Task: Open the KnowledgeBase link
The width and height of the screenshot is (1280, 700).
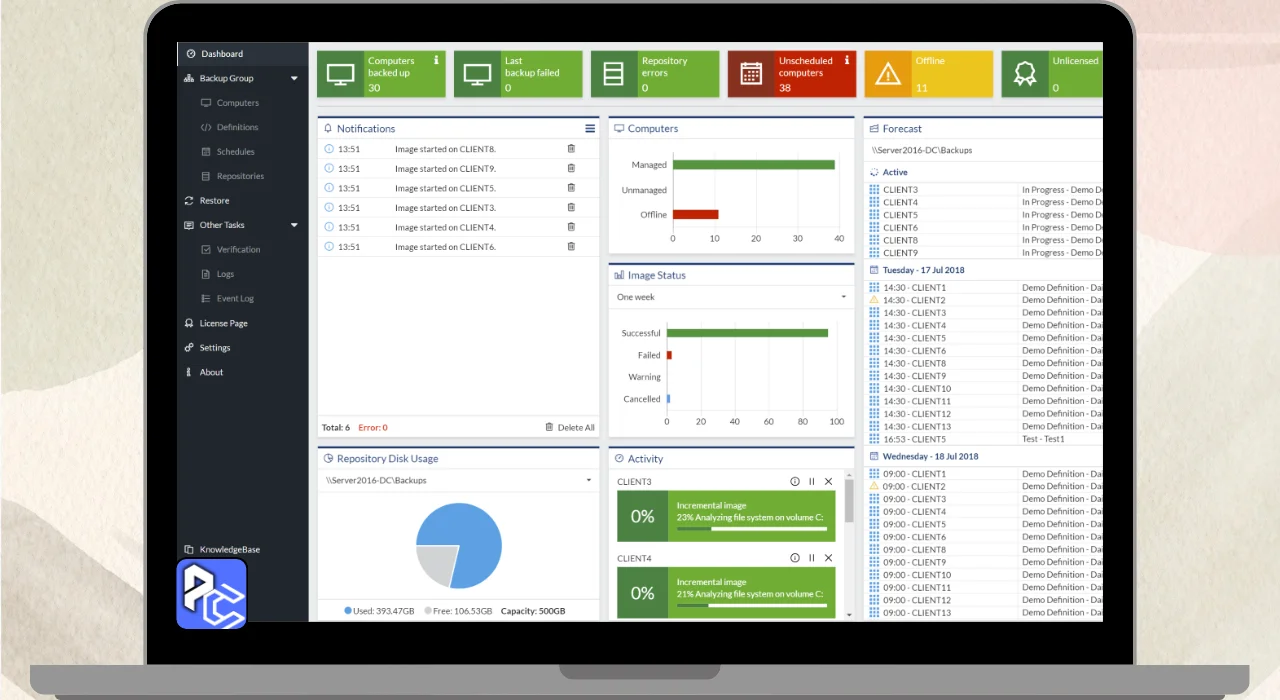Action: point(229,549)
